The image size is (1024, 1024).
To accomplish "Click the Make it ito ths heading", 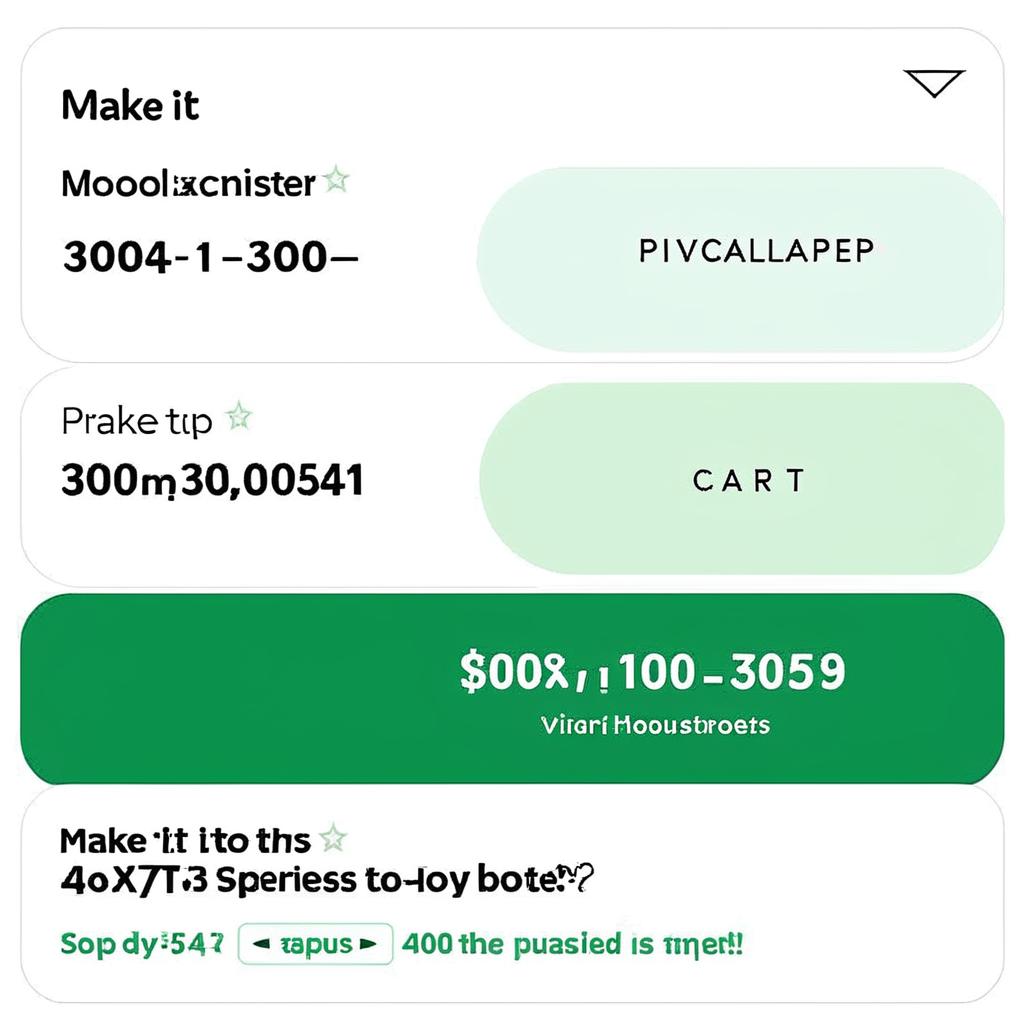I will (185, 841).
